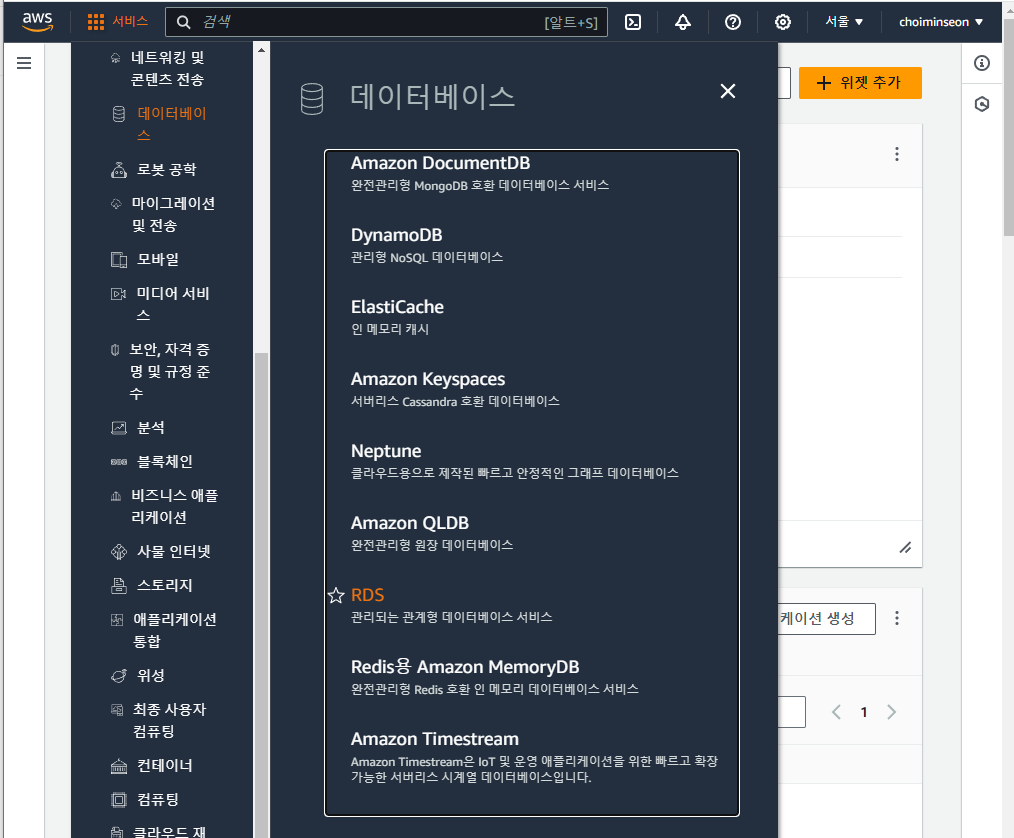Open the help question mark icon
The width and height of the screenshot is (1014, 838).
click(733, 22)
